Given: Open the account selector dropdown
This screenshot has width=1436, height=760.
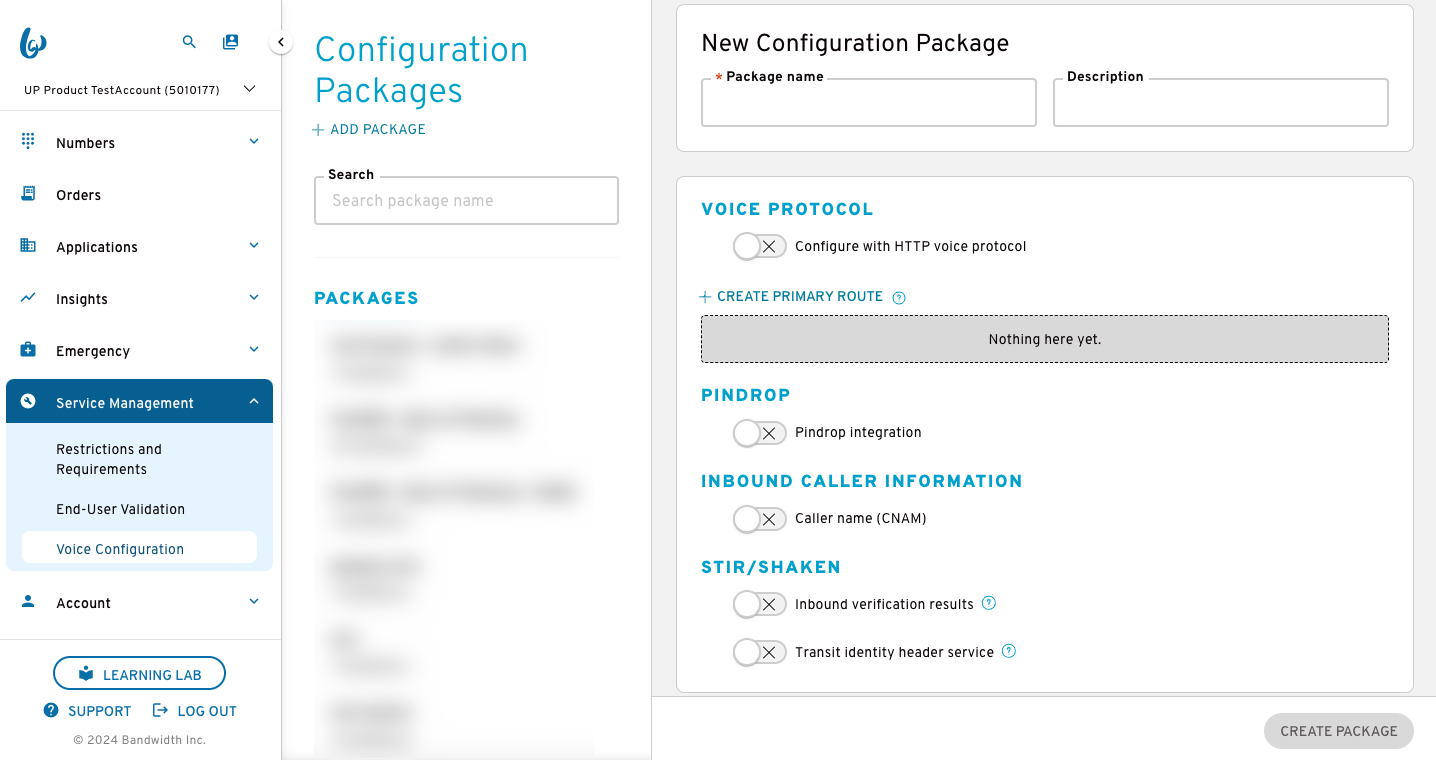Looking at the screenshot, I should 250,89.
